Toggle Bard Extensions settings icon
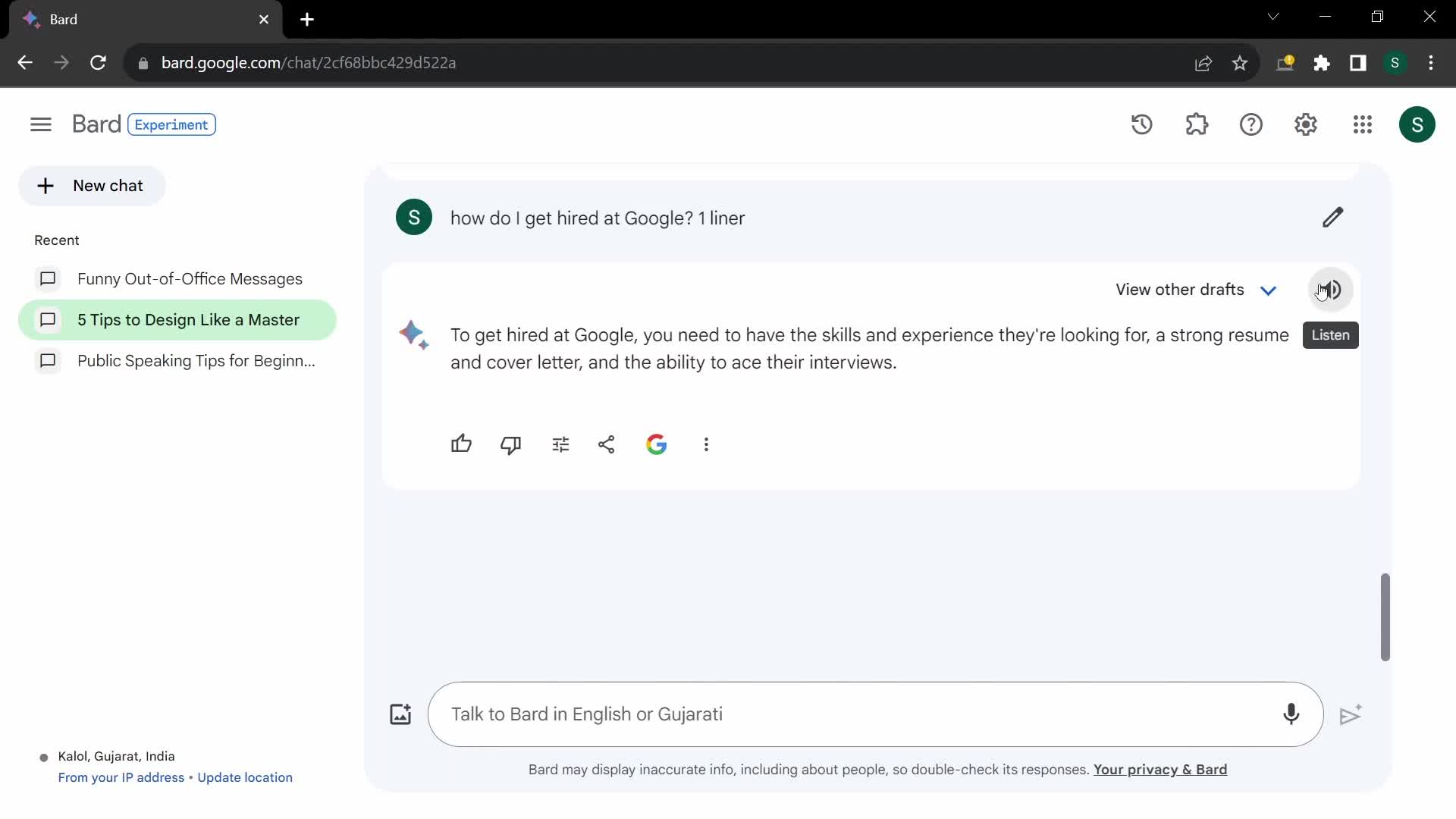1456x819 pixels. point(1196,124)
